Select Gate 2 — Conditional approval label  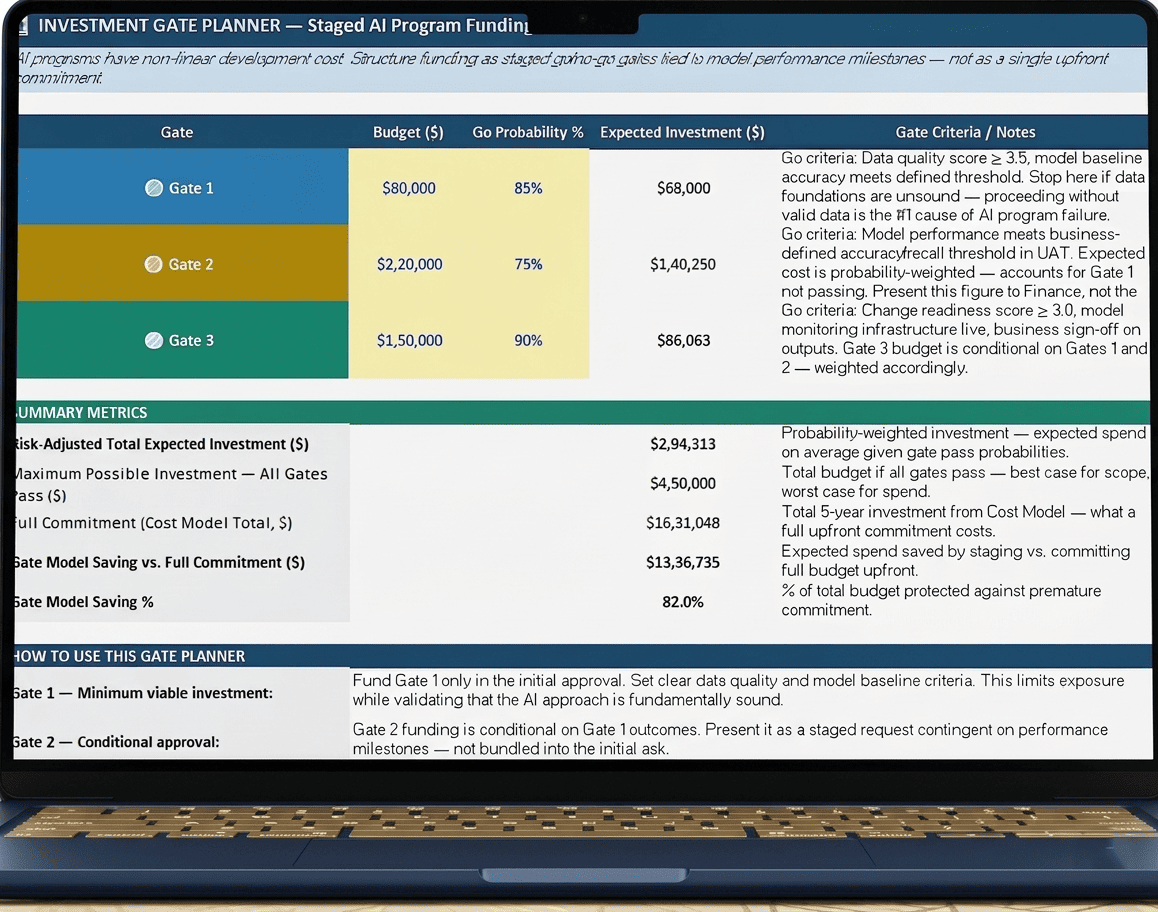[116, 742]
